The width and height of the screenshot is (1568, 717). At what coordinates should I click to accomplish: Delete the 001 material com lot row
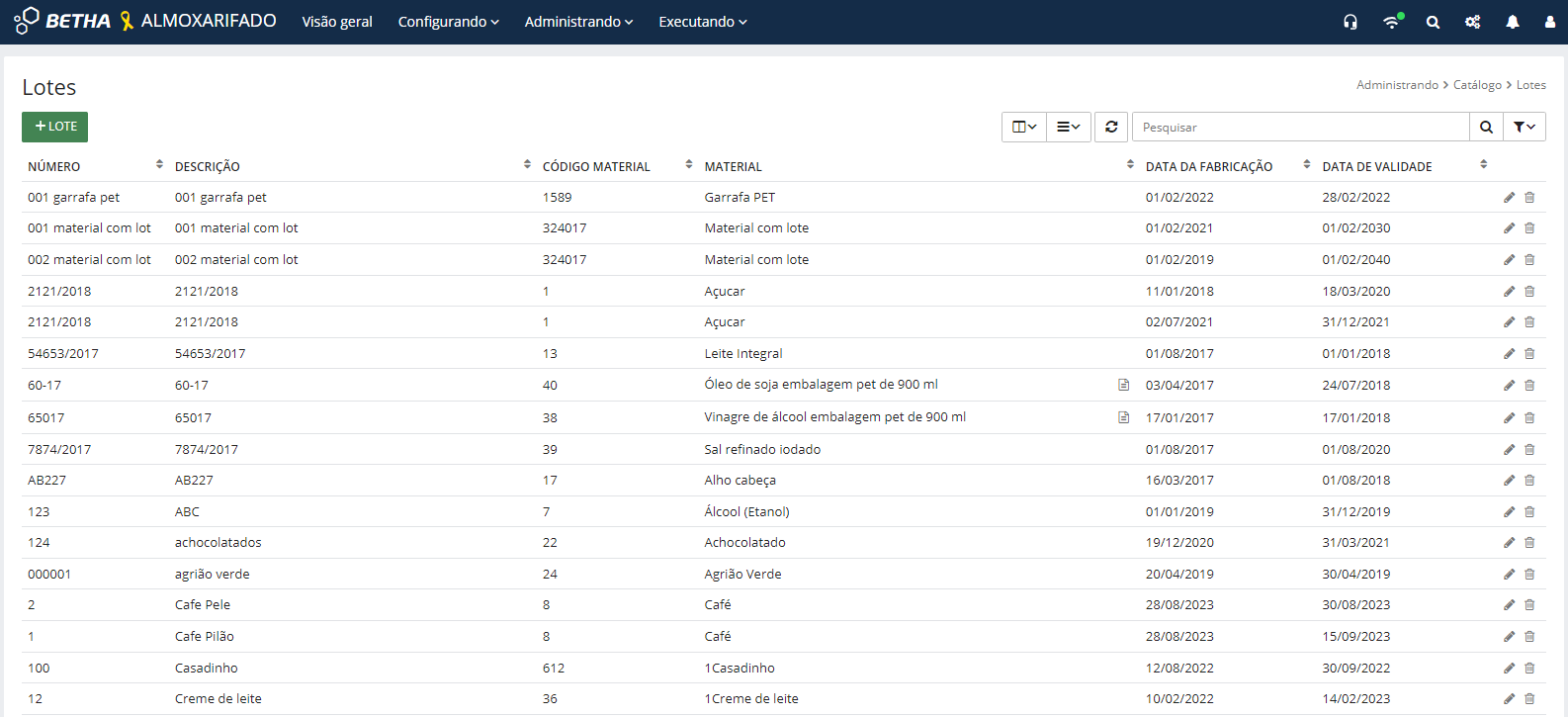(x=1529, y=228)
